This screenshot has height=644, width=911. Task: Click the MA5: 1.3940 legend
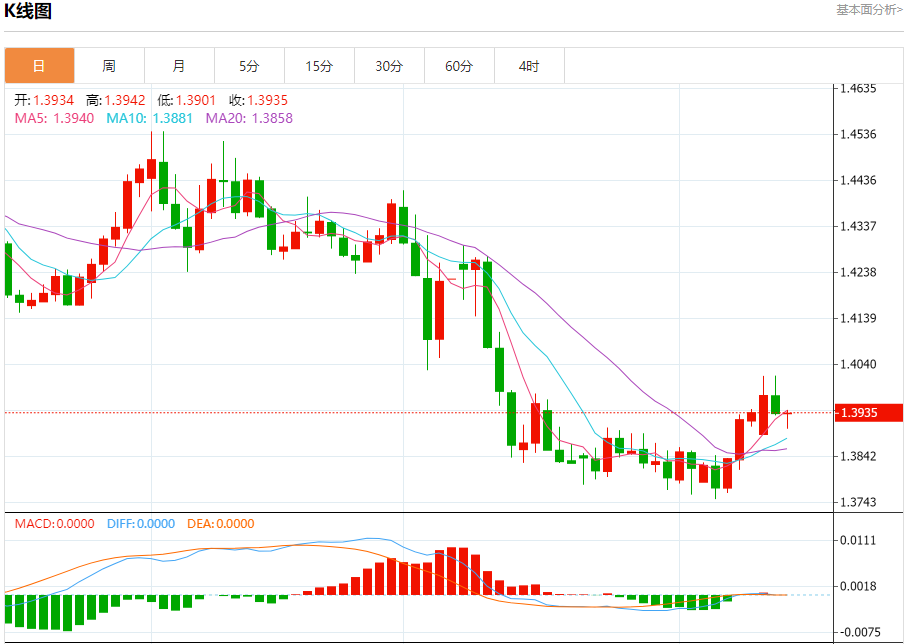(55, 118)
